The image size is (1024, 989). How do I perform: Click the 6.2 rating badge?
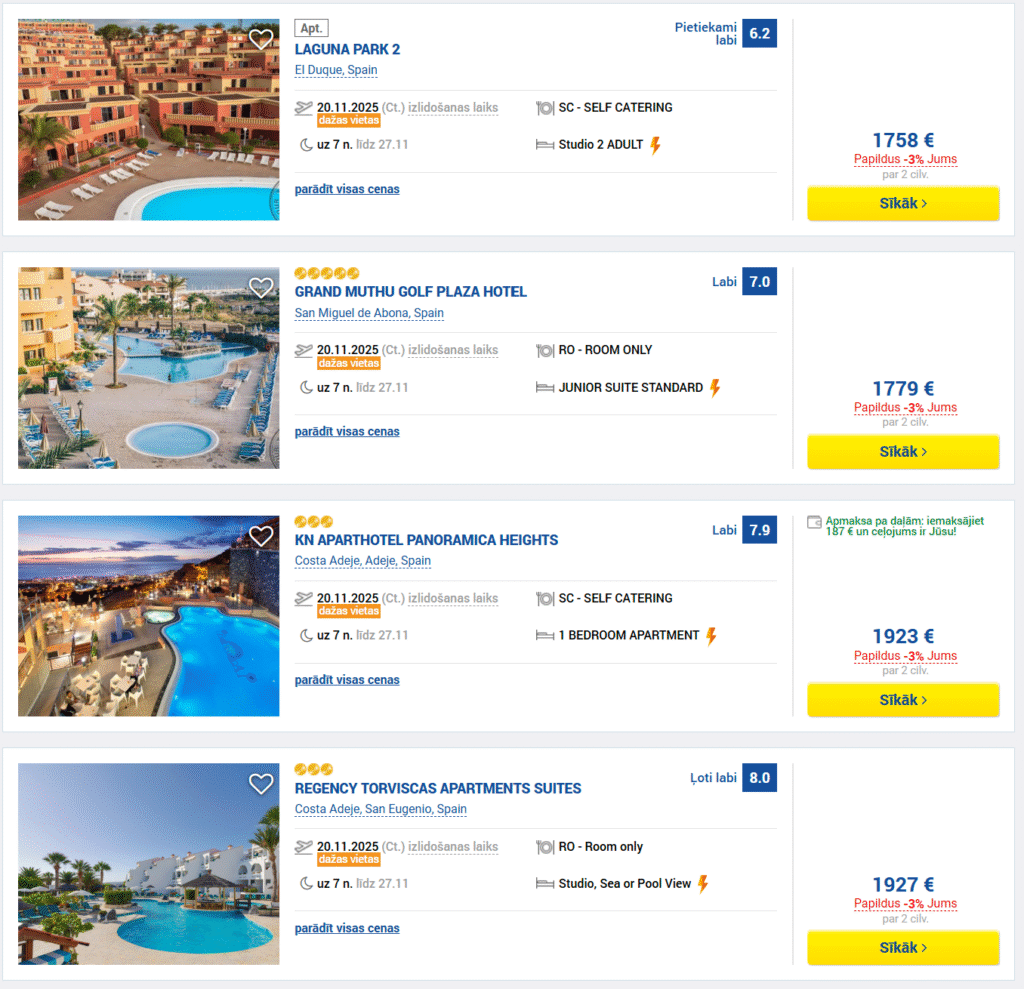[759, 33]
